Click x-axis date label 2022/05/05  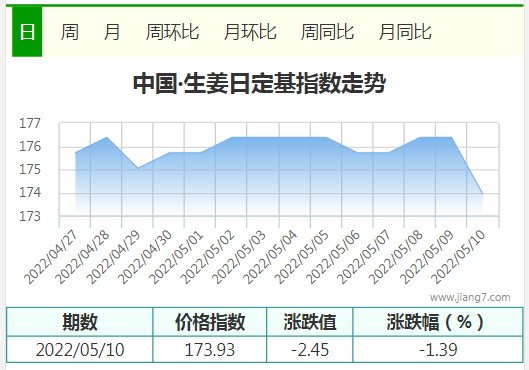coord(301,257)
